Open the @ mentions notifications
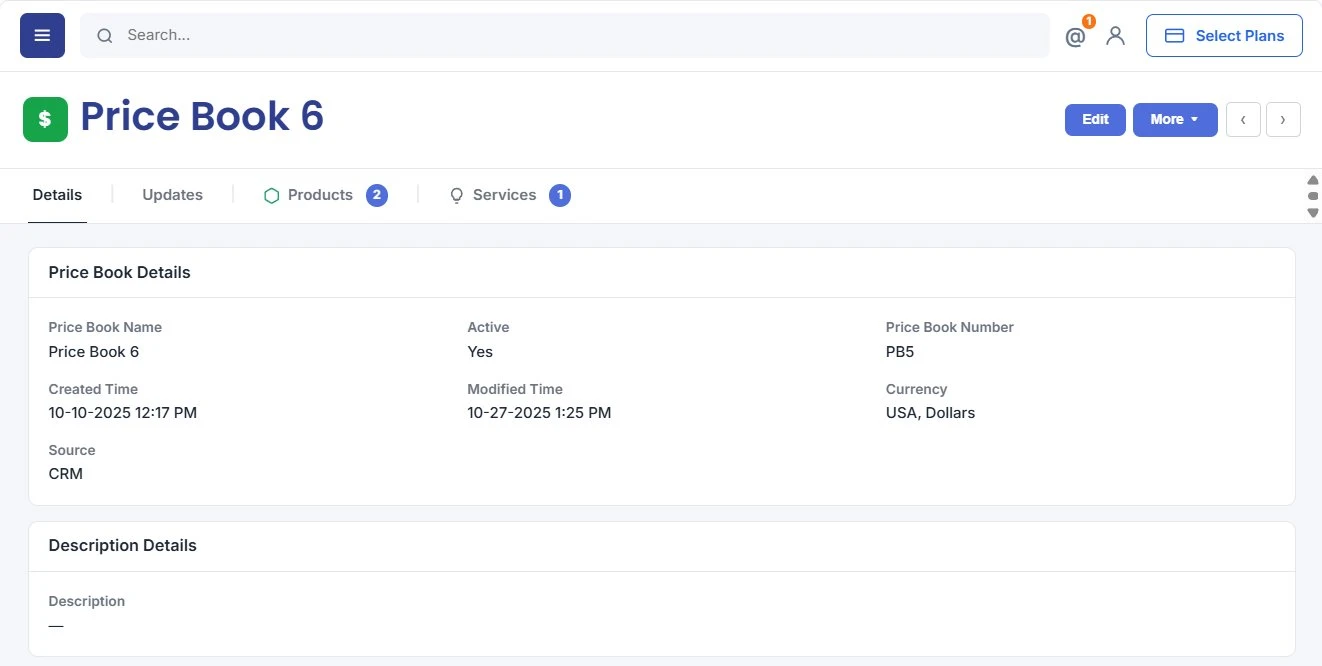The height and width of the screenshot is (666, 1322). tap(1075, 37)
